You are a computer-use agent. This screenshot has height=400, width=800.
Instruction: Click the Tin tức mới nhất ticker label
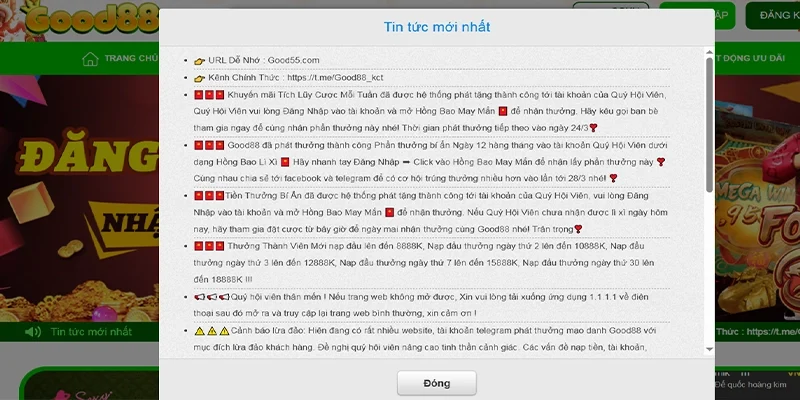click(91, 332)
